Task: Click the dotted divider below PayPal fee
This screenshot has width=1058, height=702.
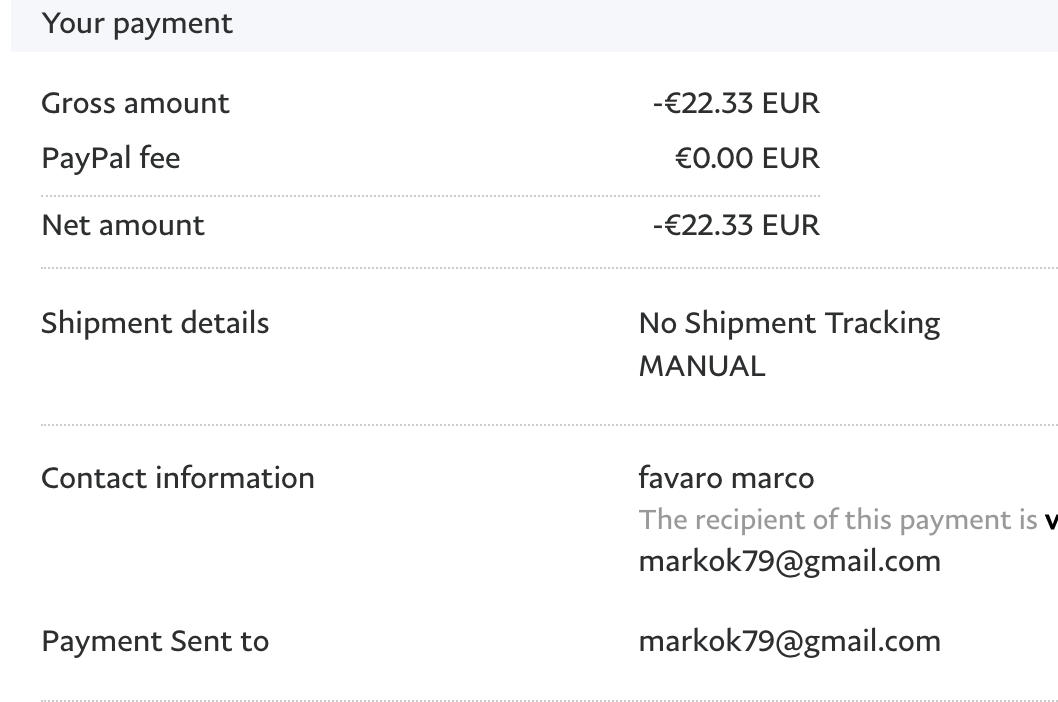Action: [430, 195]
